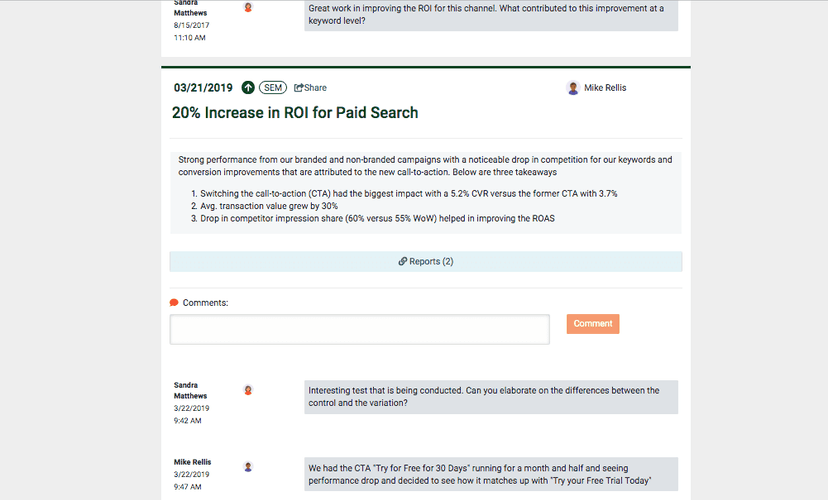Click the 'Interesting test that is being conducted' comment

491,397
